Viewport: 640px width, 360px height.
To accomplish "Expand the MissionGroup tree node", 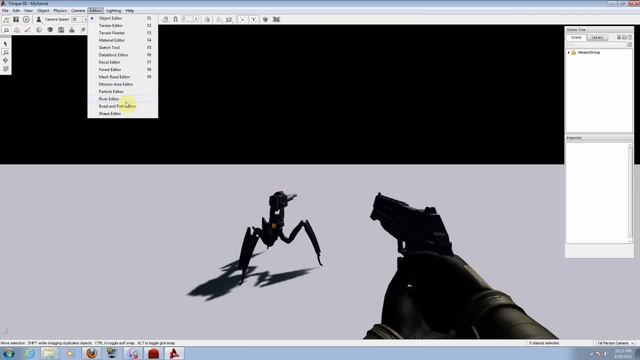I will (569, 53).
